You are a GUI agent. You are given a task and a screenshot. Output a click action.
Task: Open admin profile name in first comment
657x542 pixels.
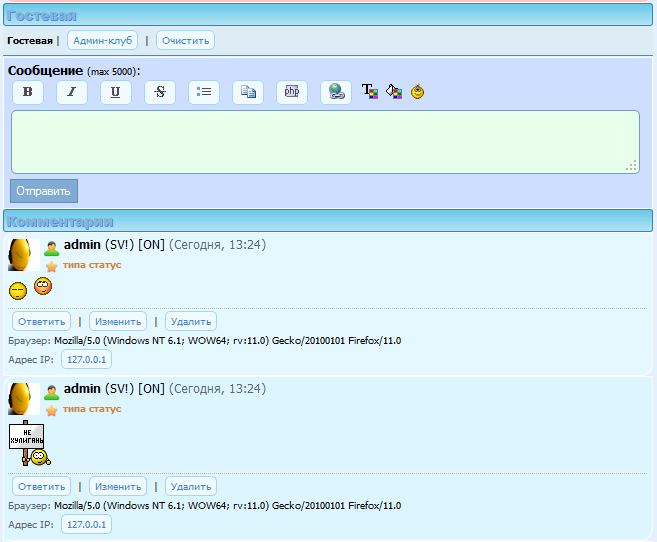[x=82, y=245]
